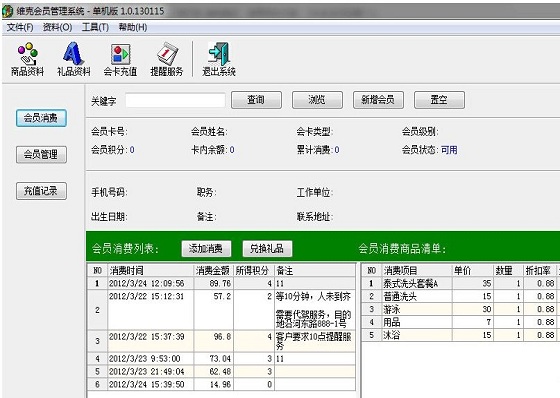Click the app icon in the title bar
The height and width of the screenshot is (398, 560).
coord(8,11)
